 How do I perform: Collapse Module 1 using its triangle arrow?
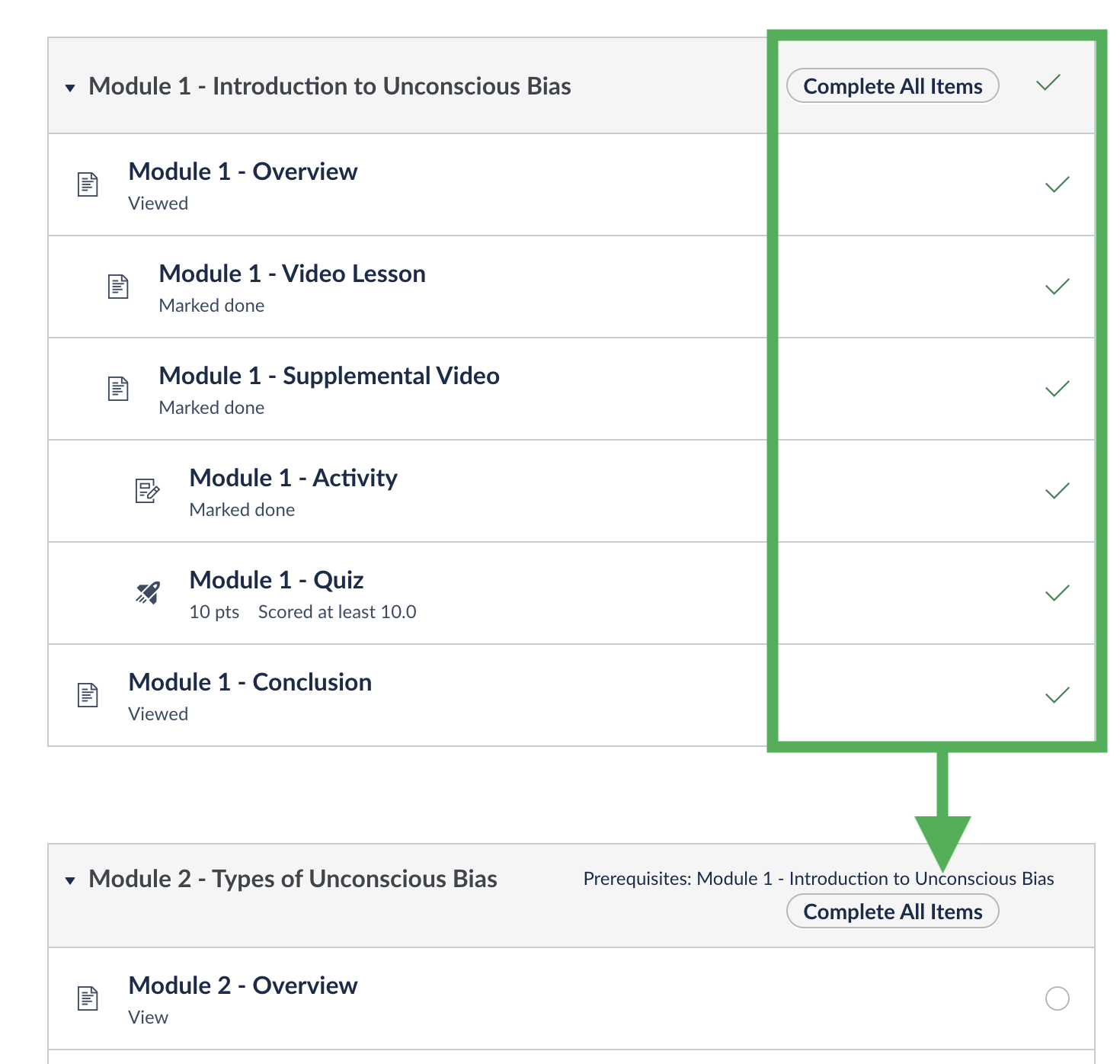pyautogui.click(x=70, y=88)
